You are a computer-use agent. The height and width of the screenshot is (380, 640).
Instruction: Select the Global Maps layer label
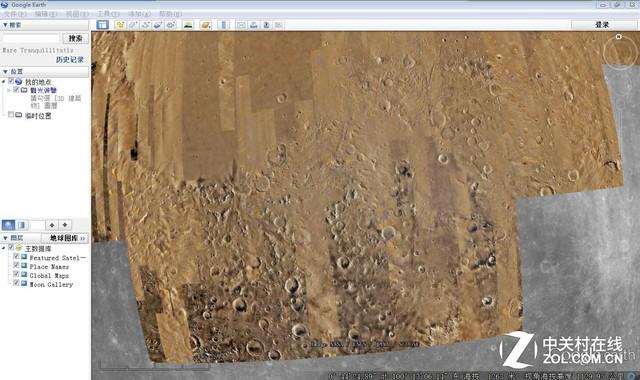tap(49, 276)
